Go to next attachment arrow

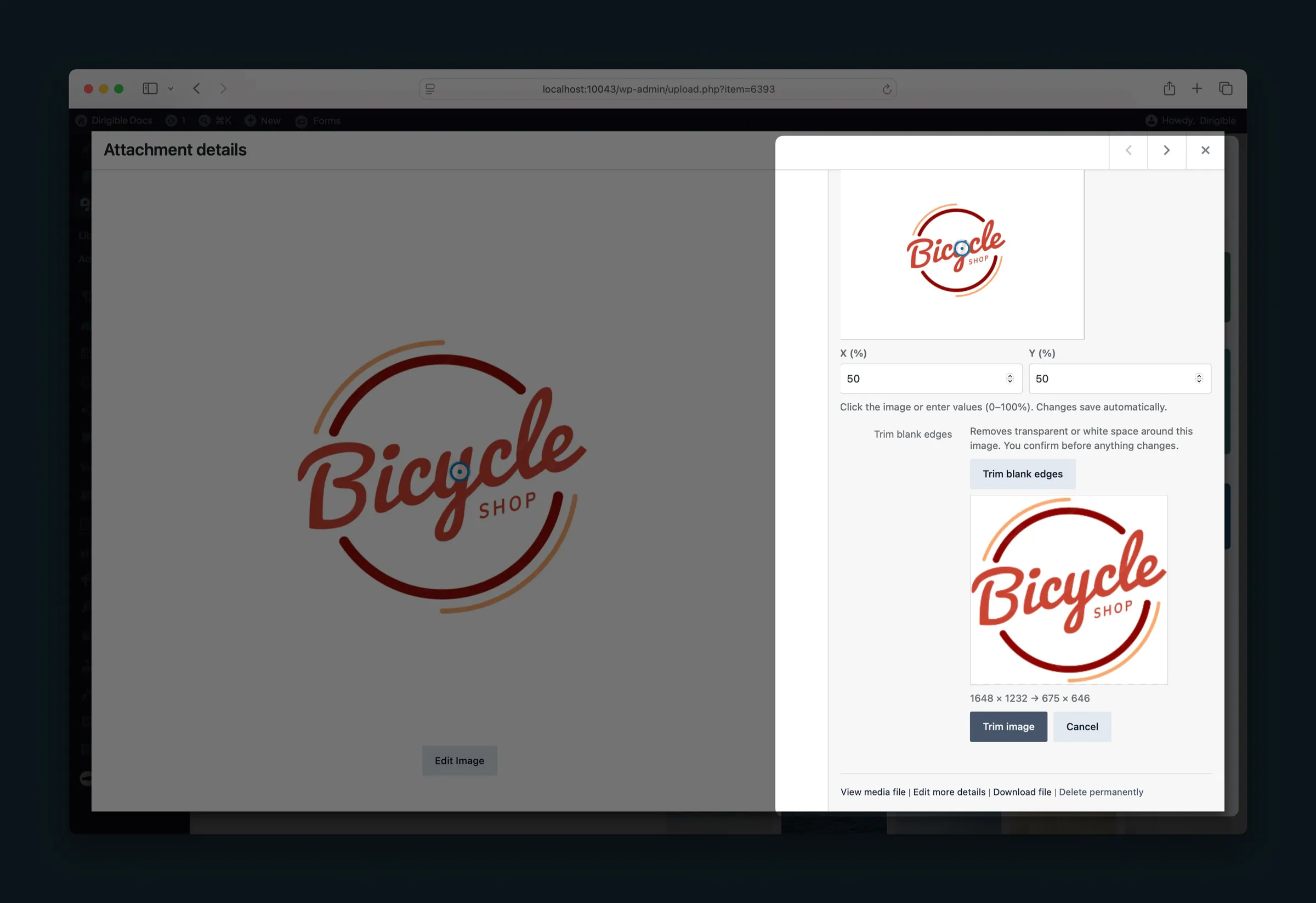1166,150
